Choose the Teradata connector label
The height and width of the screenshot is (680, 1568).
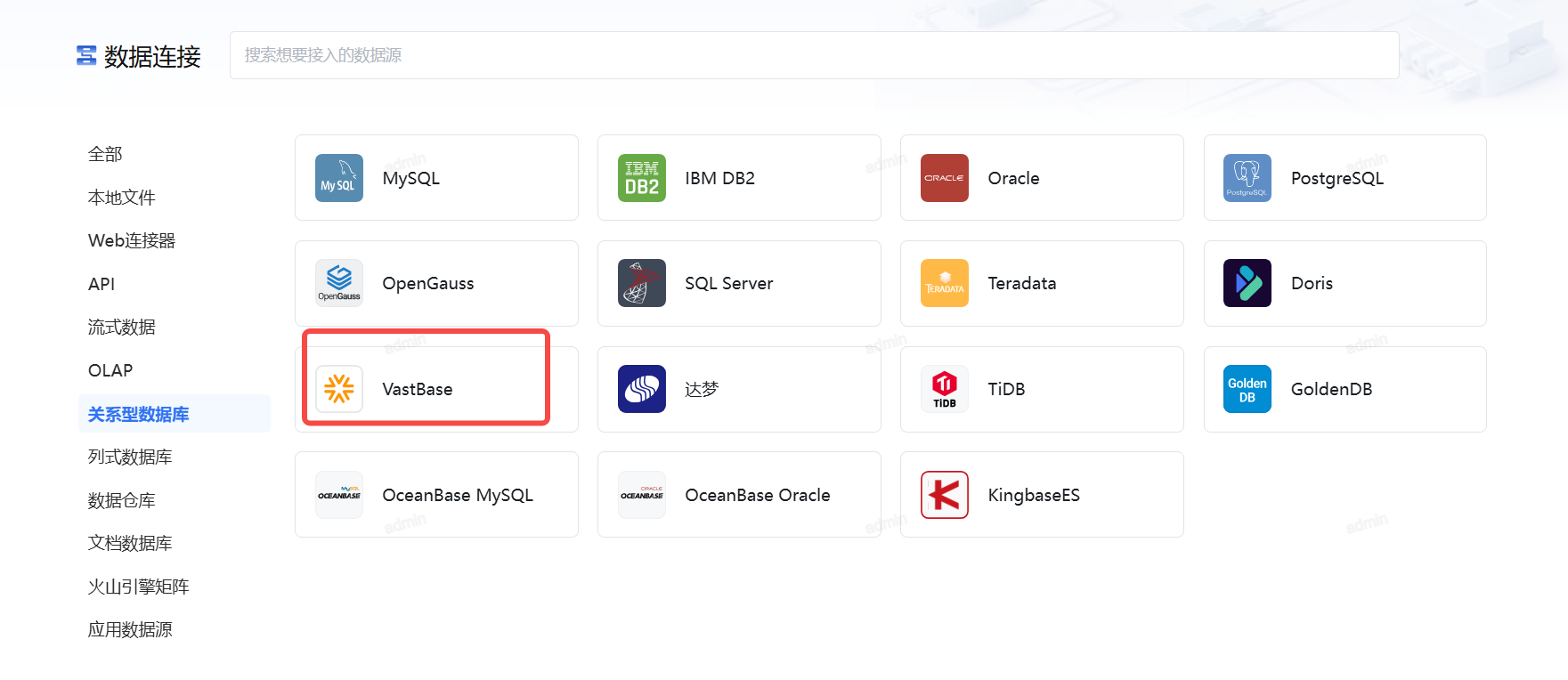click(1022, 283)
